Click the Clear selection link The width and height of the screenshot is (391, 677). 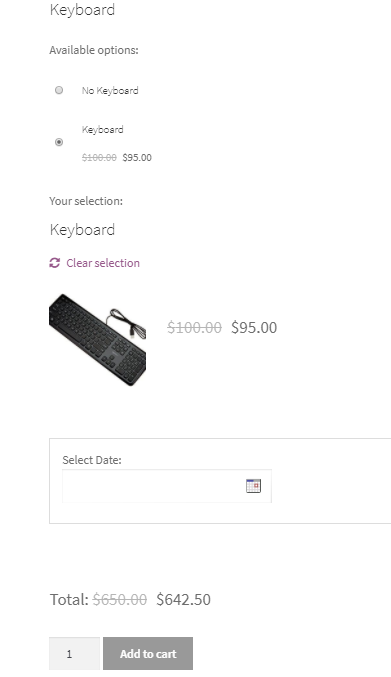(x=103, y=263)
